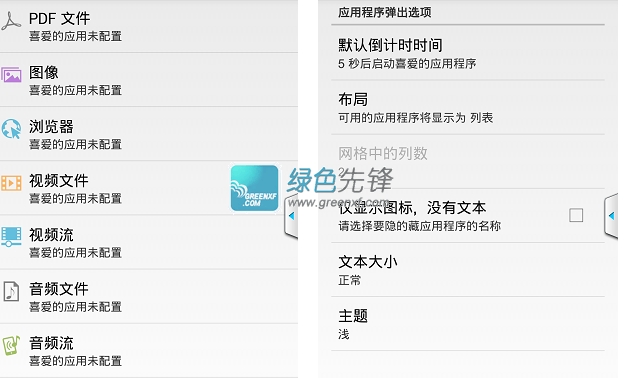This screenshot has width=625, height=378.
Task: Click 喜爱的应用未配置 under 浏览器
Action: point(75,144)
